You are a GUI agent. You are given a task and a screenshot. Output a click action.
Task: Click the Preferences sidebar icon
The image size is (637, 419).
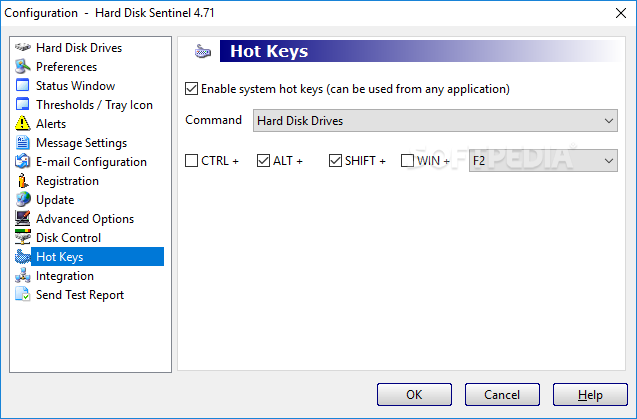(23, 66)
